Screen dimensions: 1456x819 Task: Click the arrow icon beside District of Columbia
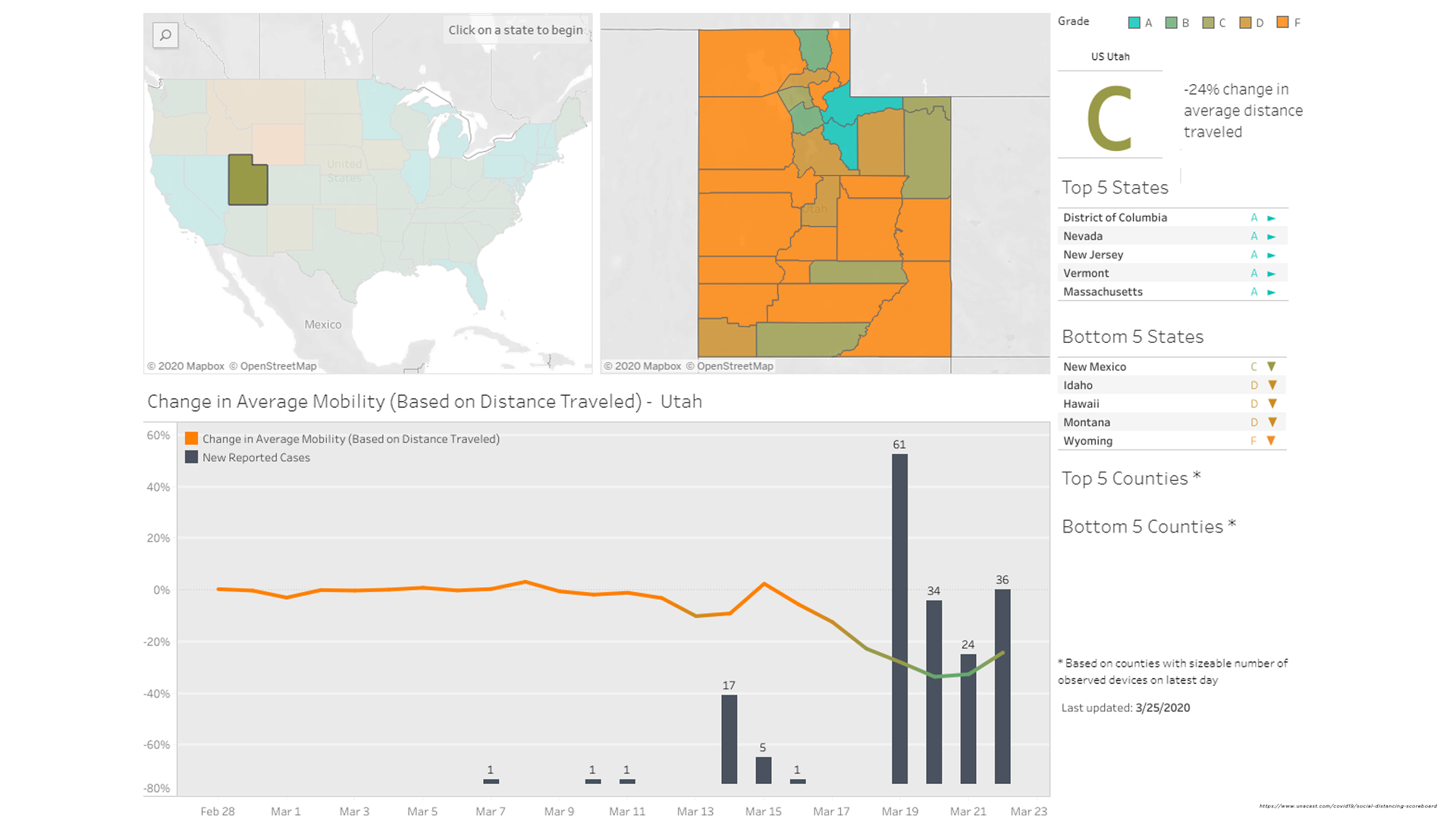(1272, 218)
